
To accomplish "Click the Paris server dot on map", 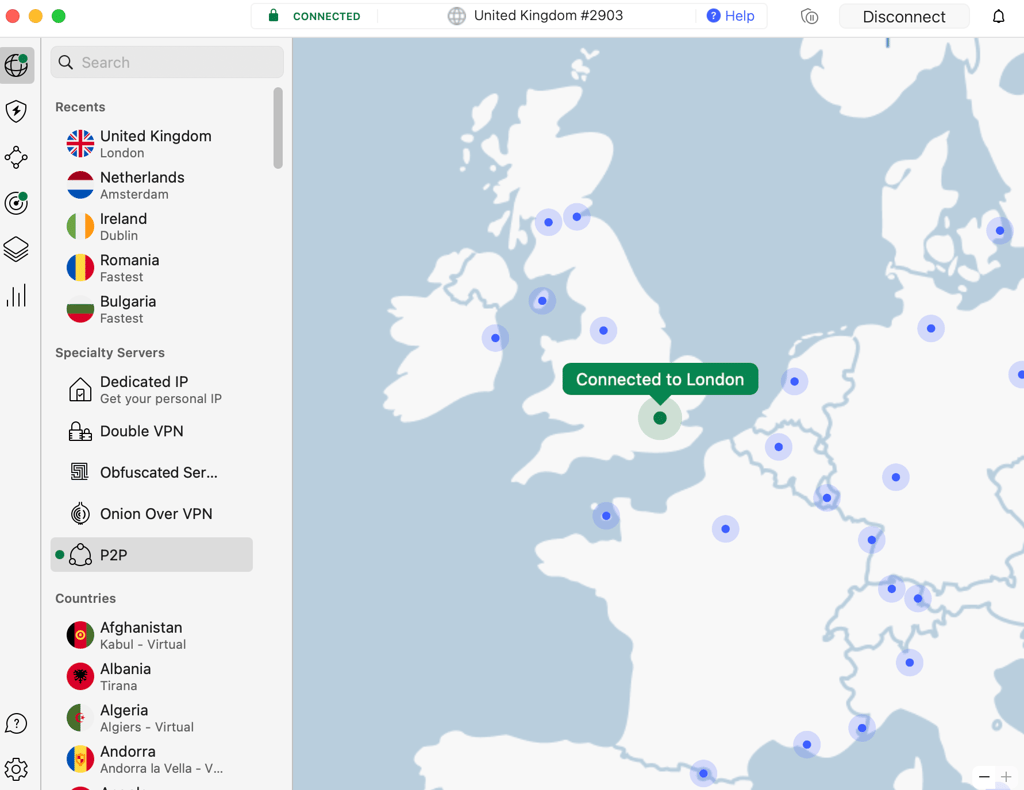I will [726, 529].
